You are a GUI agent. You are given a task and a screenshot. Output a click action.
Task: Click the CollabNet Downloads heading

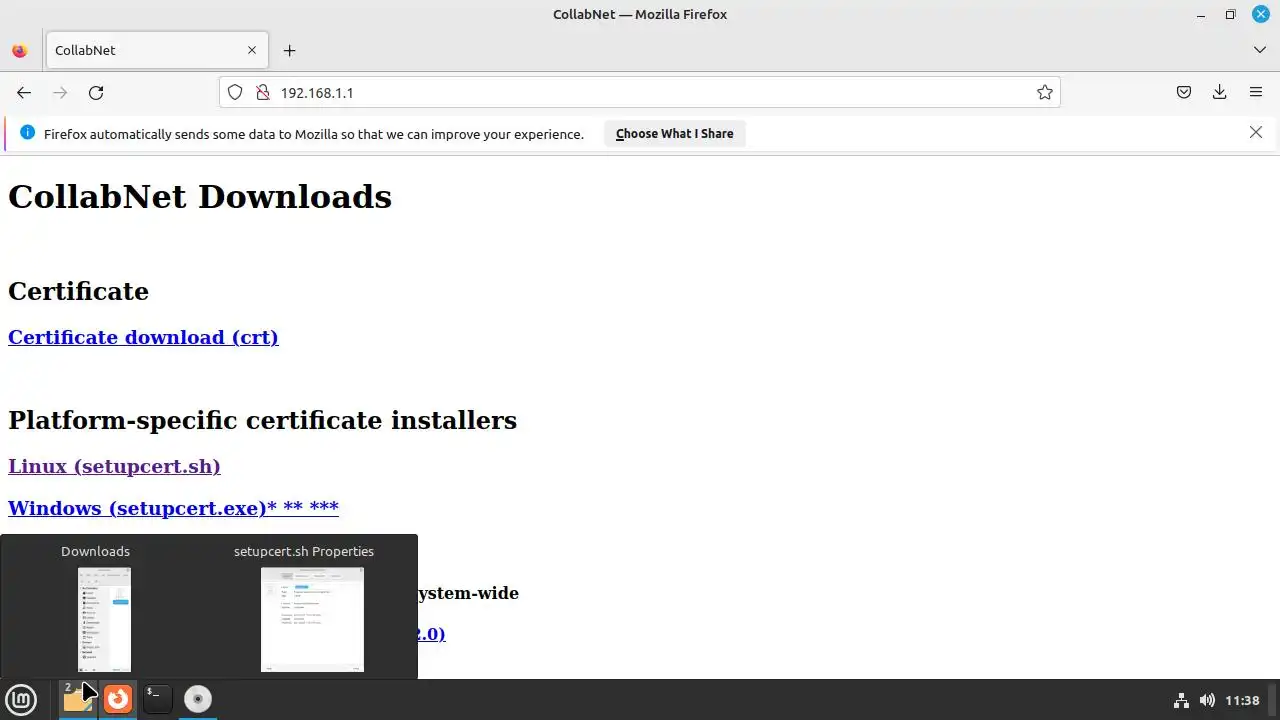[x=200, y=196]
